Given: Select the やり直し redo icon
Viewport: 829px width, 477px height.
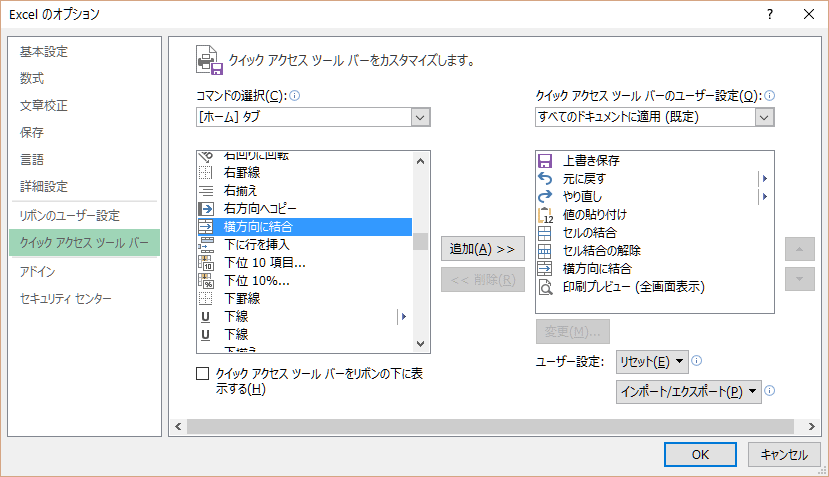Looking at the screenshot, I should [x=545, y=196].
